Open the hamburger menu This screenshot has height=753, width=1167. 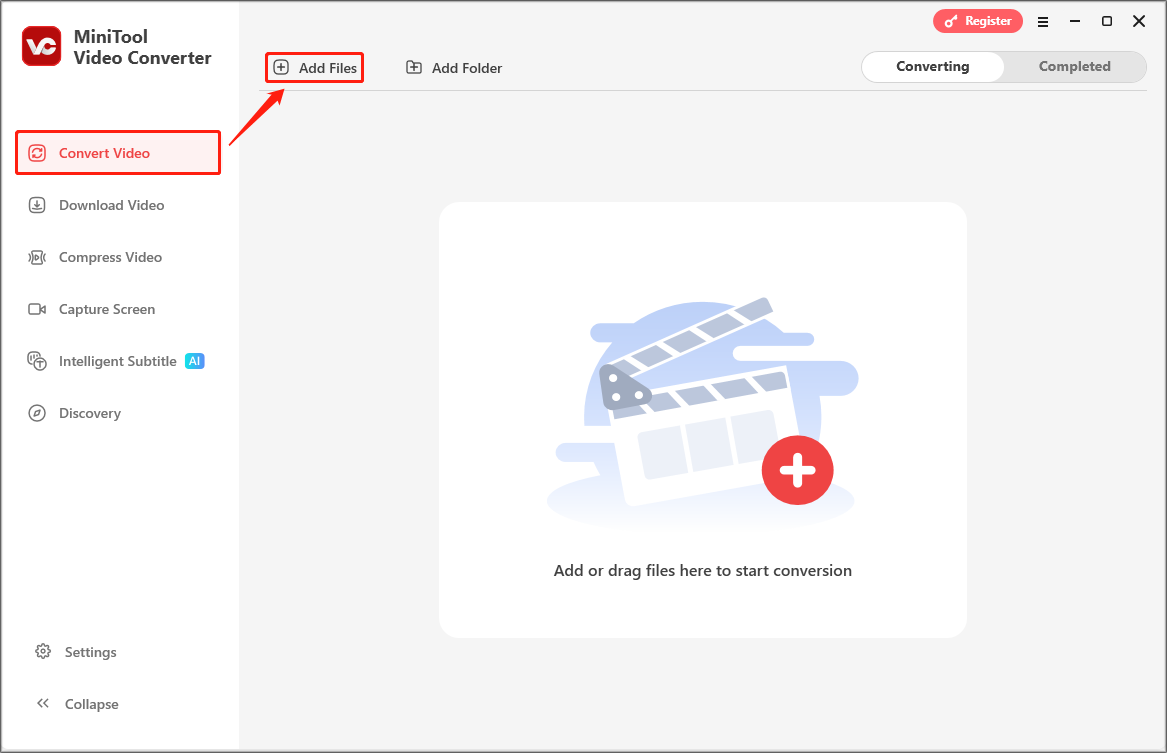[1042, 20]
